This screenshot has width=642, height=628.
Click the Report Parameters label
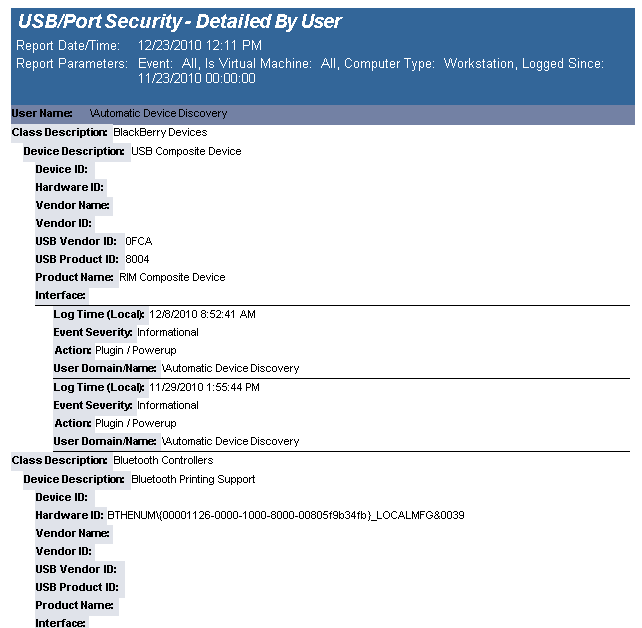(x=72, y=63)
